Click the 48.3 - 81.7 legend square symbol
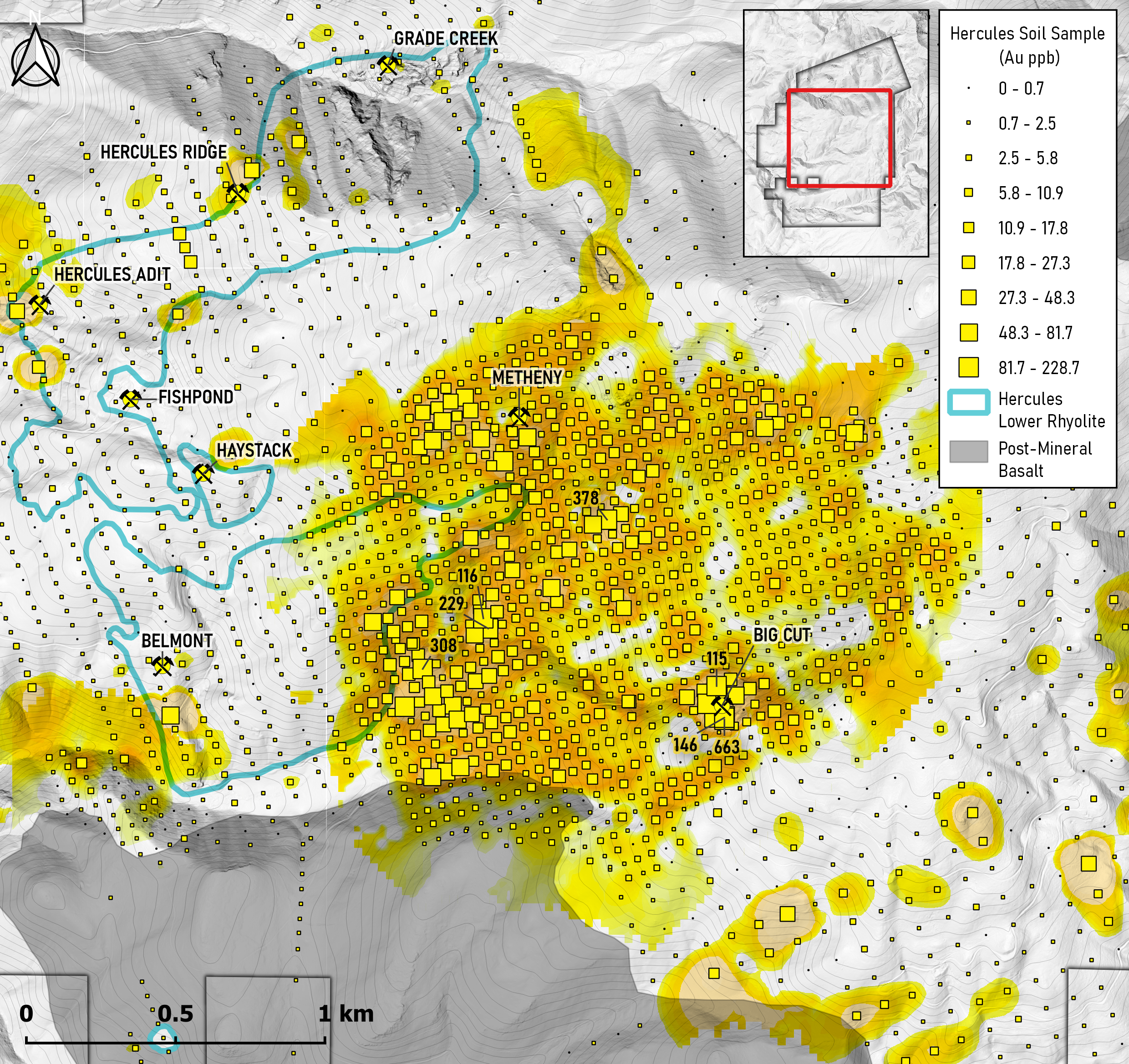This screenshot has width=1129, height=1064. point(968,332)
